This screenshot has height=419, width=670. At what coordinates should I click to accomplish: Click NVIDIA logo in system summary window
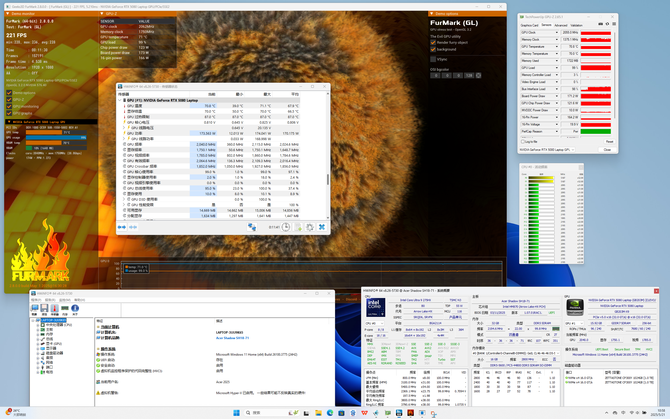coord(575,308)
